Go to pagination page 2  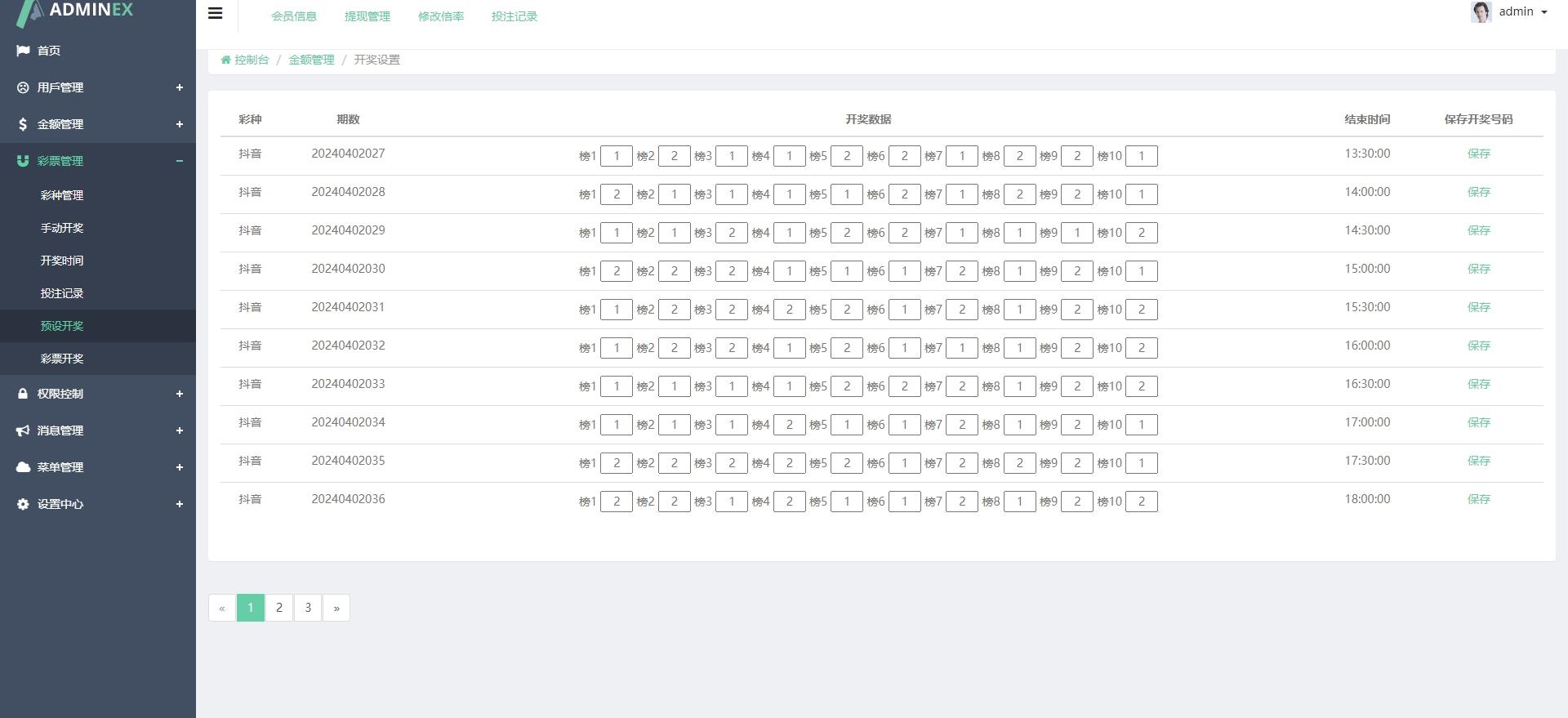(279, 608)
